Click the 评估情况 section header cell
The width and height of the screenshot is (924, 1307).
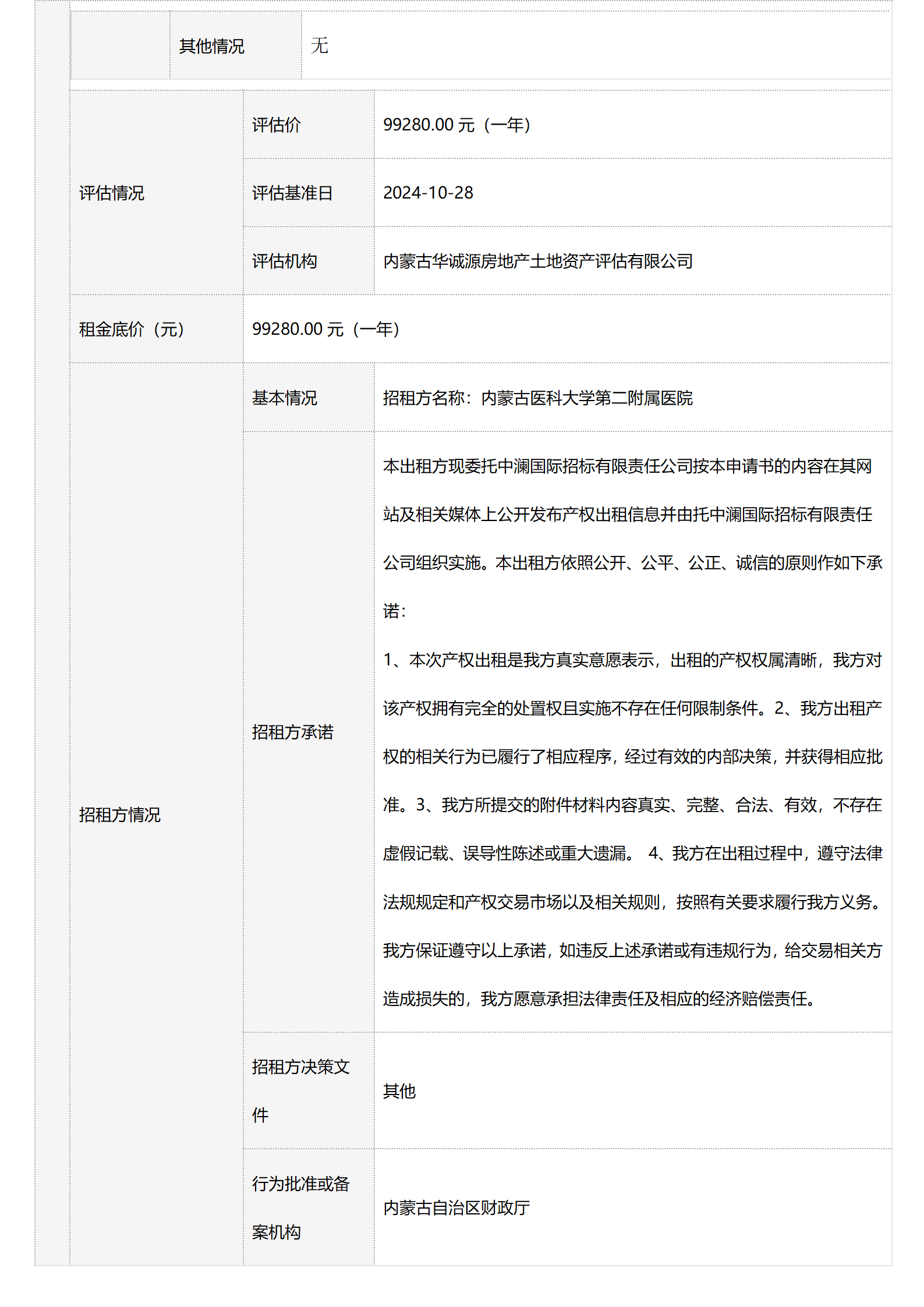pyautogui.click(x=112, y=193)
